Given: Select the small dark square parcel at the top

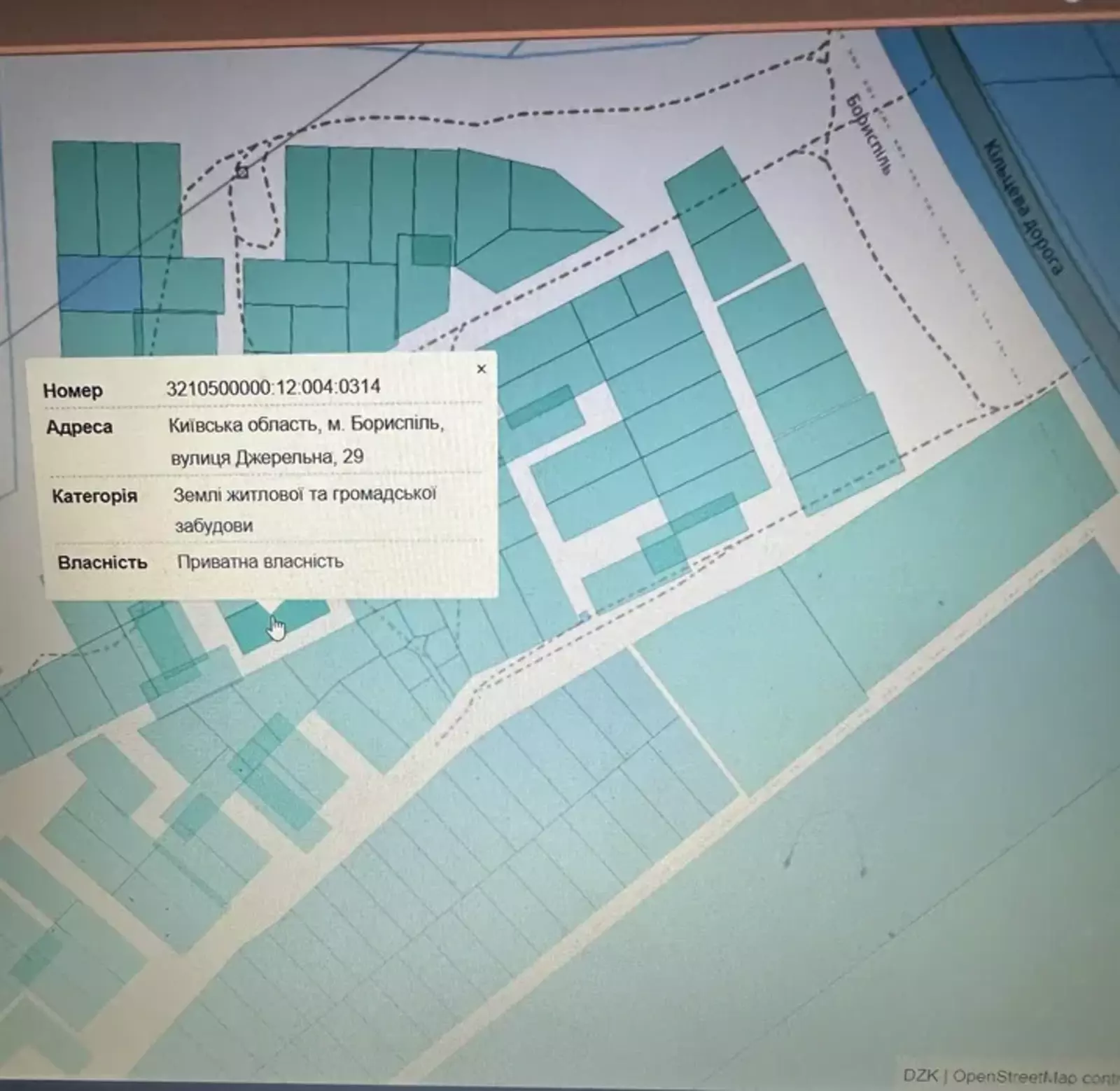Looking at the screenshot, I should 430,250.
